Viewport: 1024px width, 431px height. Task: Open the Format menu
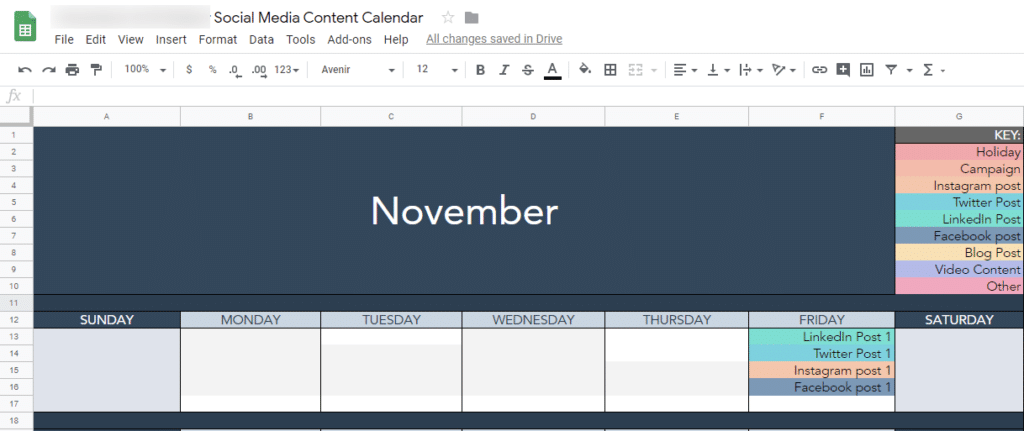click(x=217, y=39)
